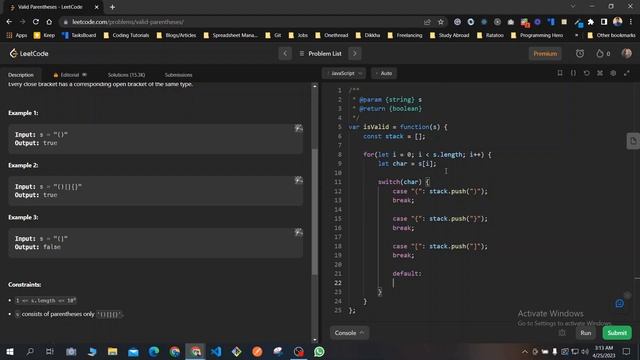The width and height of the screenshot is (640, 360).
Task: Switch to the Description tab
Action: coord(21,75)
